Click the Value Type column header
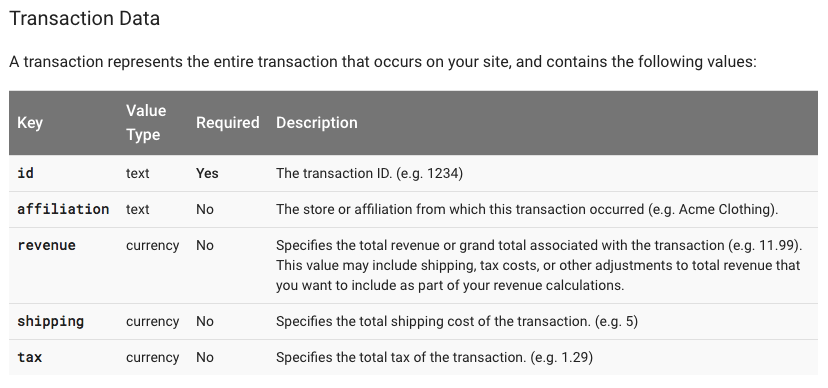The width and height of the screenshot is (828, 388). pos(146,122)
